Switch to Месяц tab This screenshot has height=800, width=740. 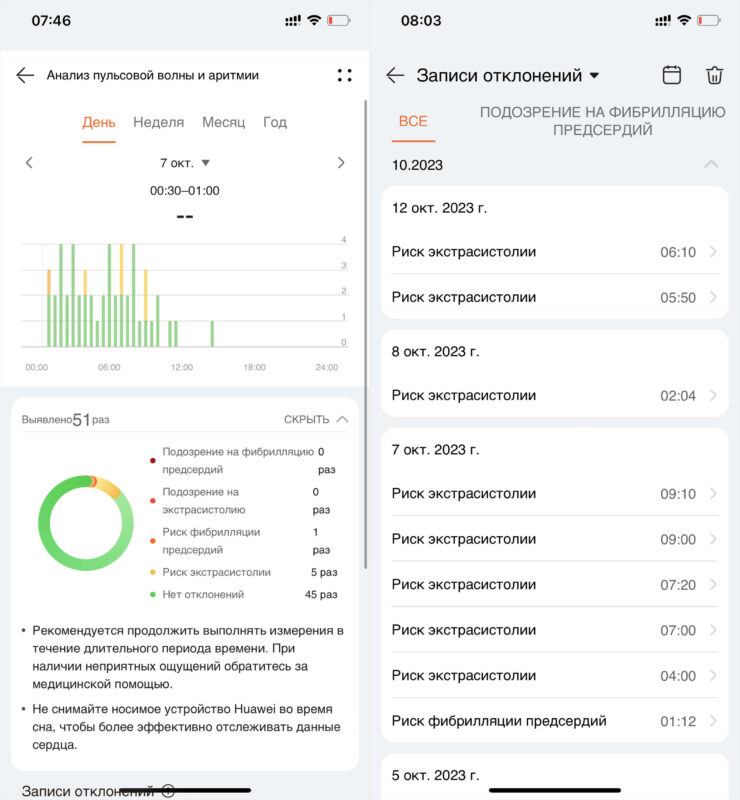click(223, 122)
